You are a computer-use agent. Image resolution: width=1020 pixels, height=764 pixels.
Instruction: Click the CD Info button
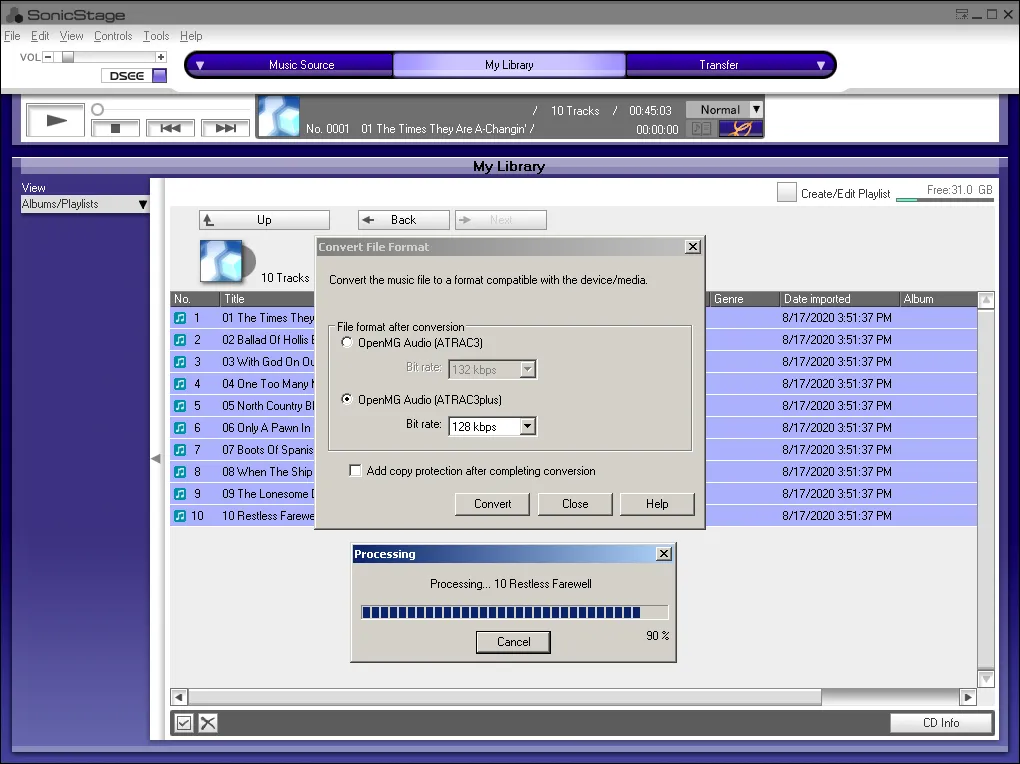point(940,722)
